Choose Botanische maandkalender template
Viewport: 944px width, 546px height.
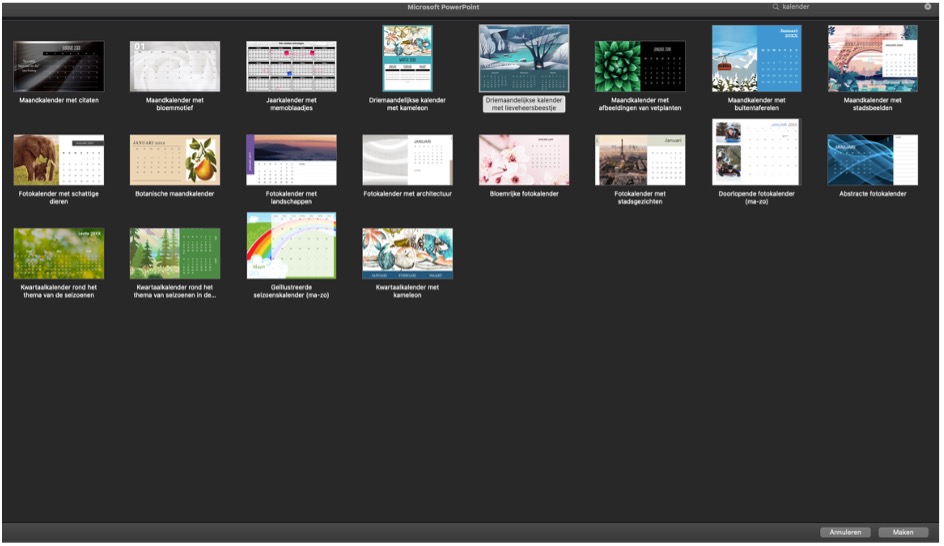[x=174, y=160]
